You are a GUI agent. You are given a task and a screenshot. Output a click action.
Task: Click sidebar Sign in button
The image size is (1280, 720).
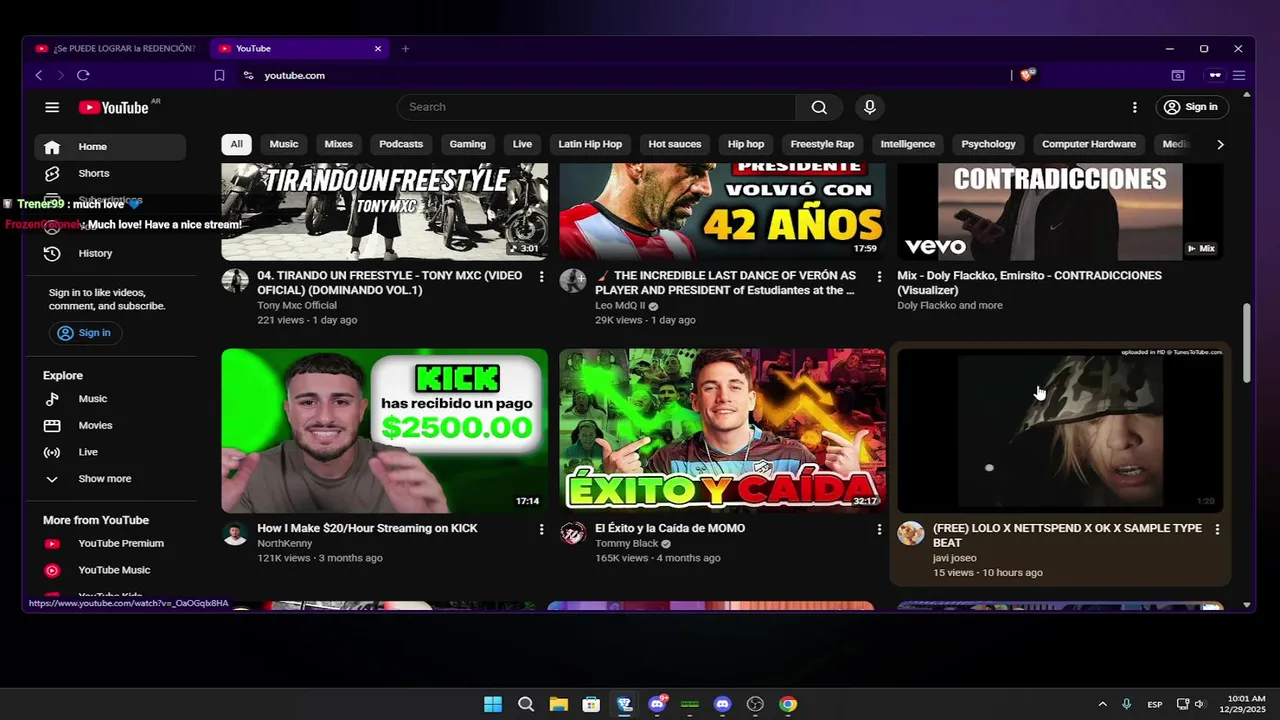click(84, 332)
